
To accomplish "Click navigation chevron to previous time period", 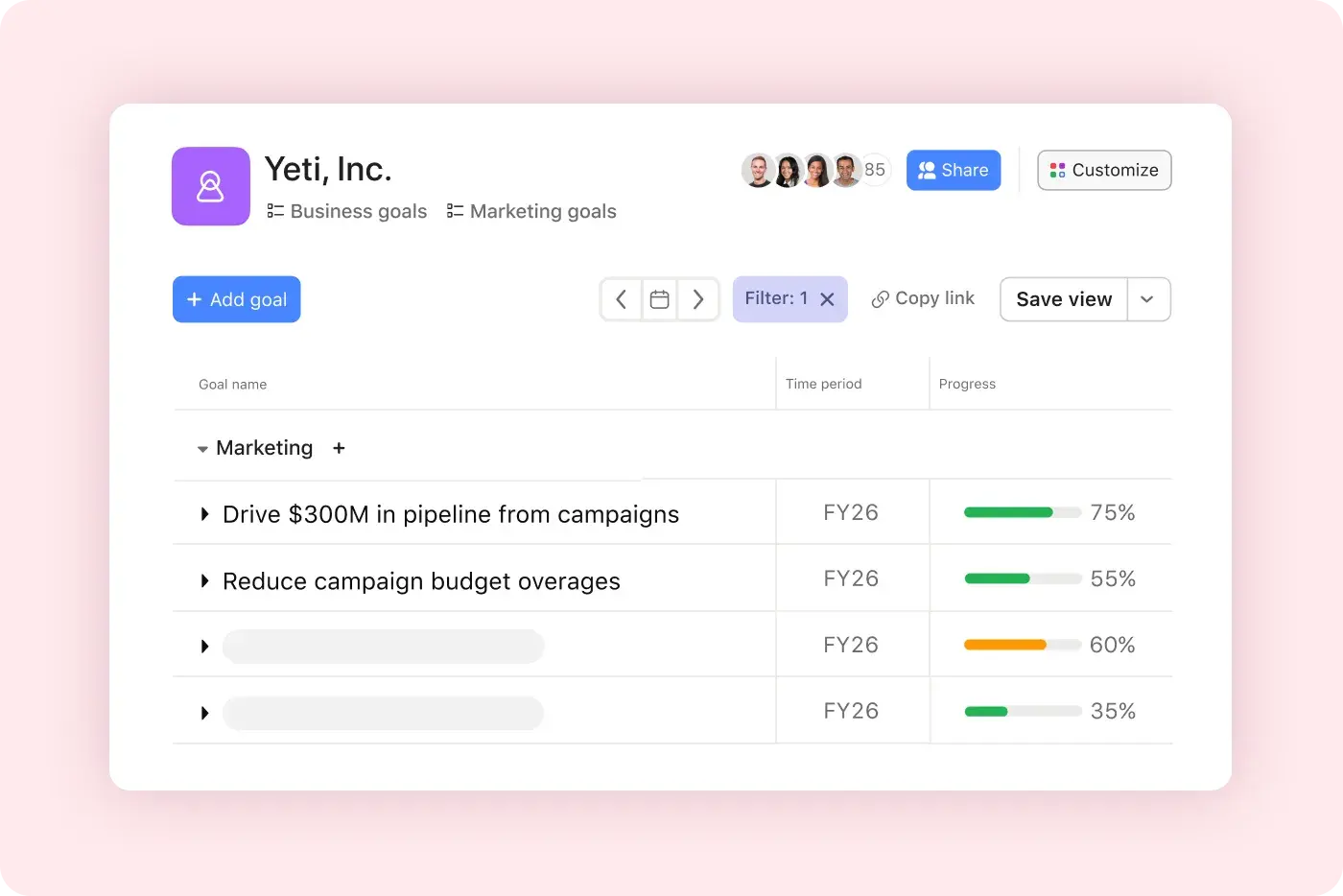I will [621, 298].
